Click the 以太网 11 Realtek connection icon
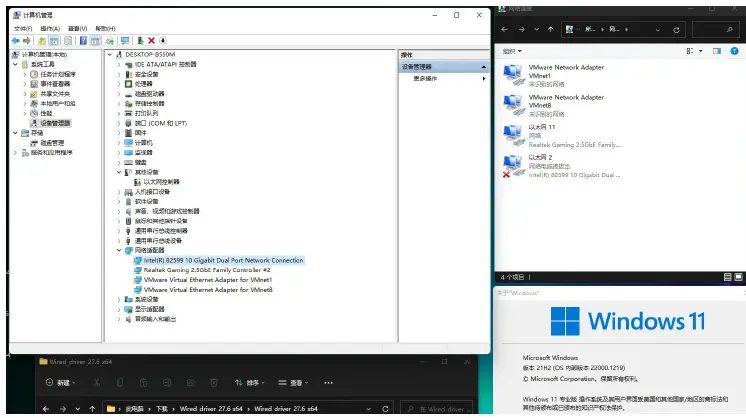The height and width of the screenshot is (418, 746). coord(512,134)
